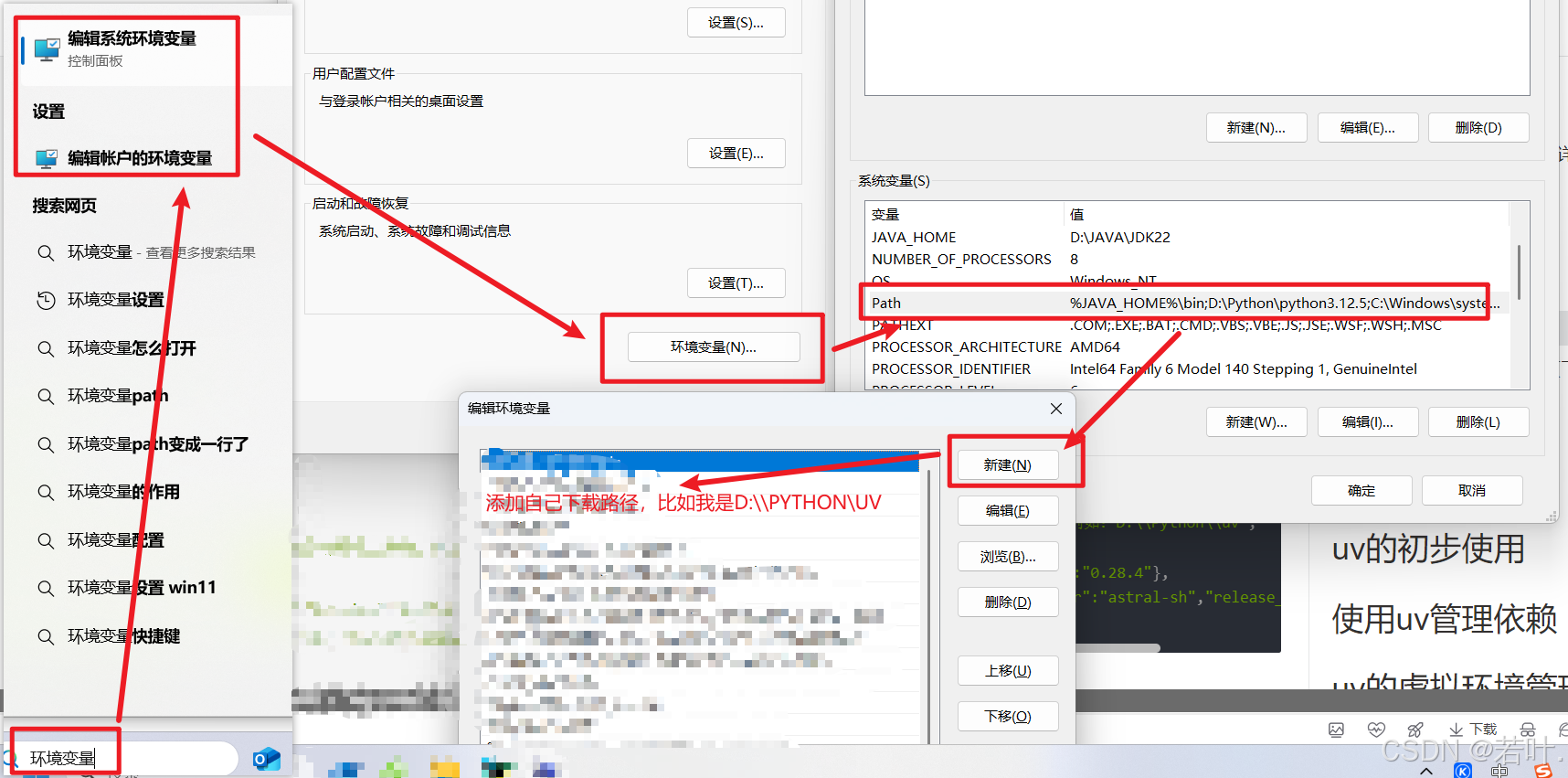Expand the system tray hidden icons chevron
The height and width of the screenshot is (778, 1568).
[1425, 771]
